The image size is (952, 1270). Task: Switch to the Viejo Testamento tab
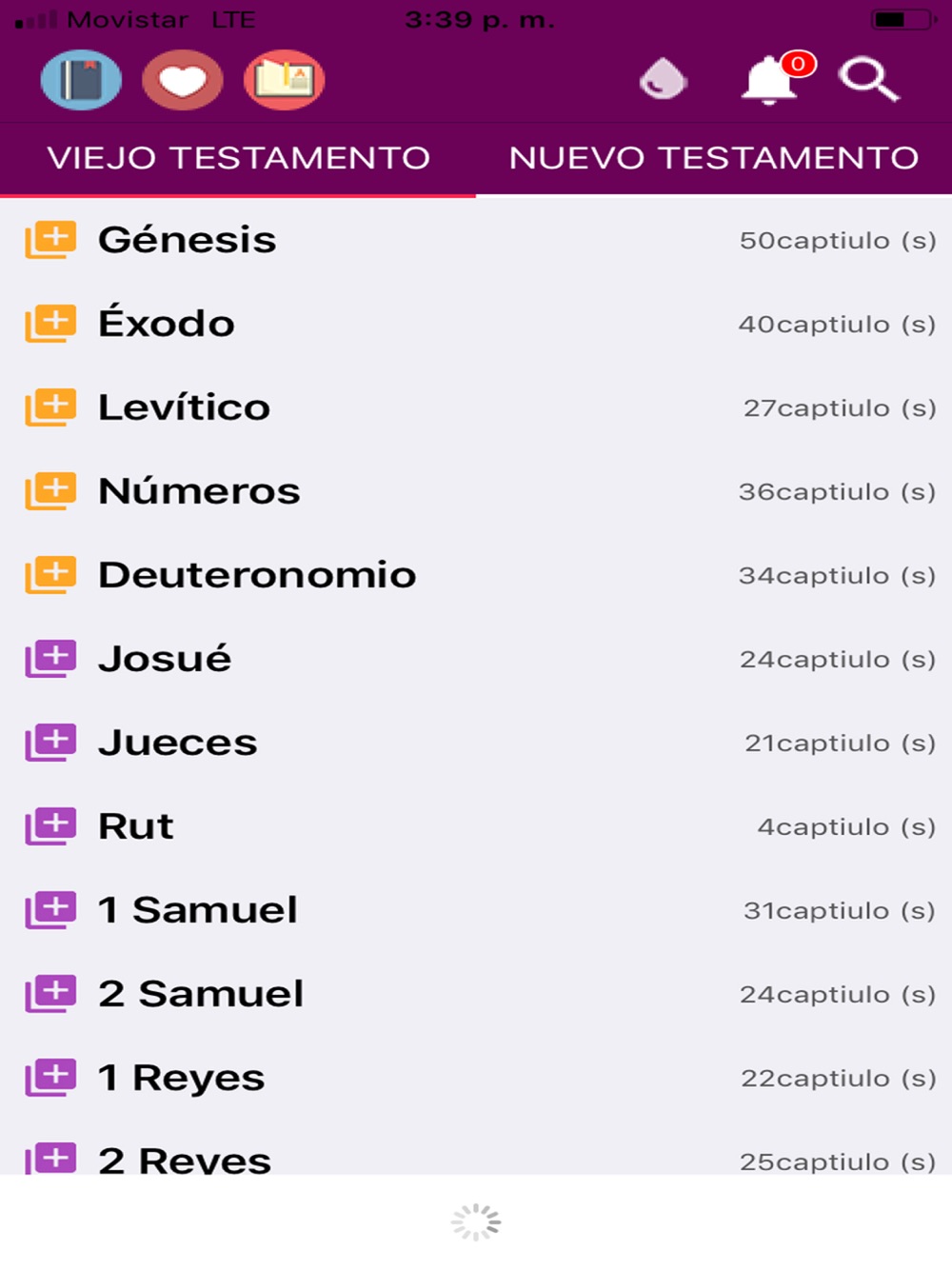[238, 158]
